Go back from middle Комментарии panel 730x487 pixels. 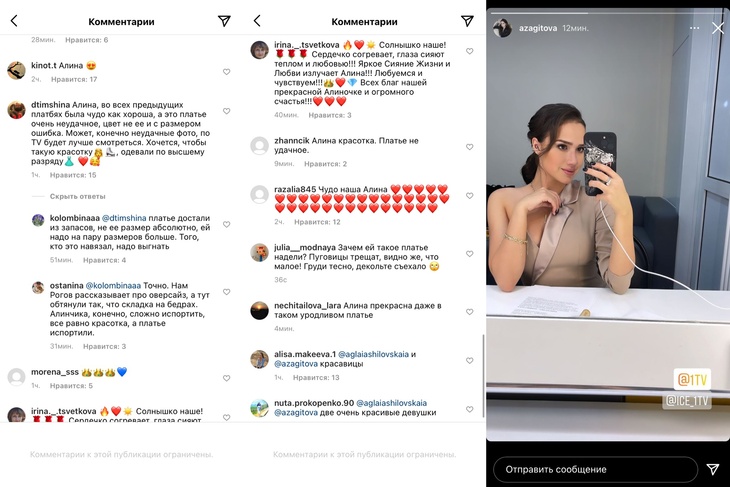(x=257, y=20)
